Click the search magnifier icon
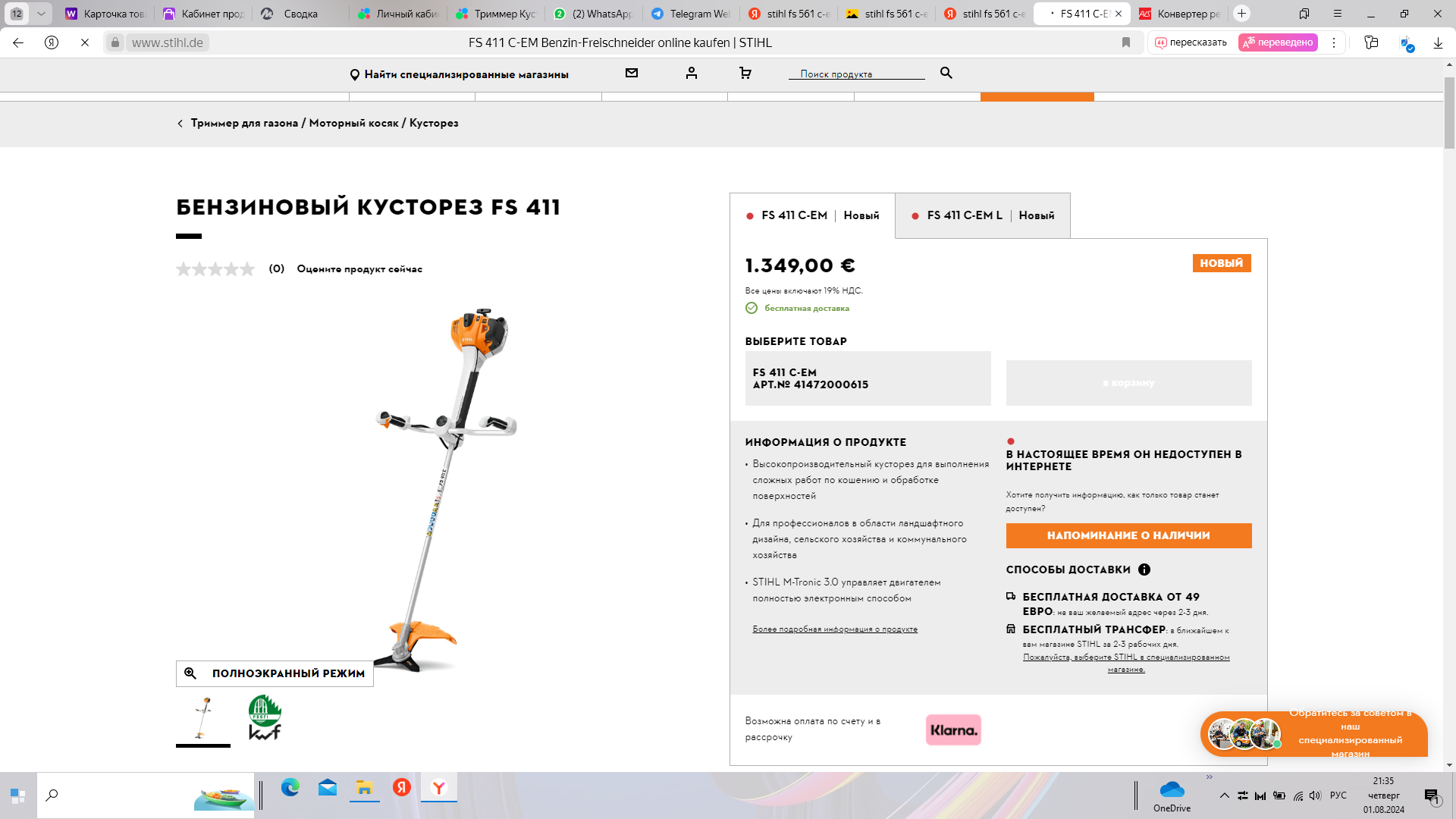Viewport: 1456px width, 819px height. click(946, 73)
